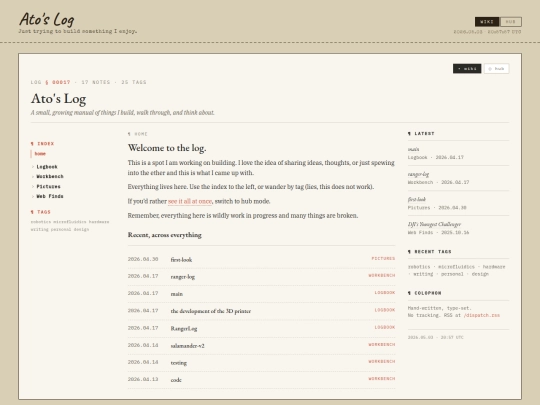Screen dimensions: 540x405
Task: Open salamander-v2 in the recent list
Action: (x=187, y=345)
